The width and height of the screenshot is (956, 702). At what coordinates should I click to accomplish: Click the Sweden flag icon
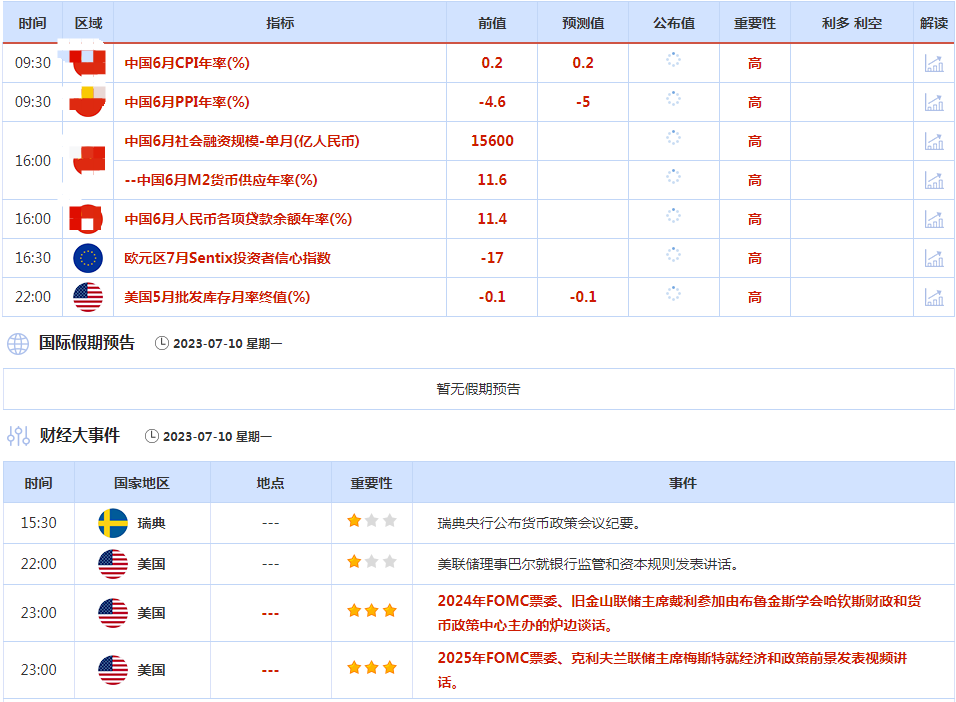[x=113, y=523]
